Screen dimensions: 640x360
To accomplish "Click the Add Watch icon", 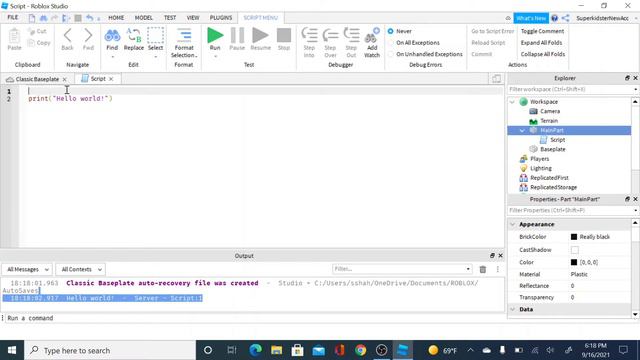I will click(x=372, y=36).
